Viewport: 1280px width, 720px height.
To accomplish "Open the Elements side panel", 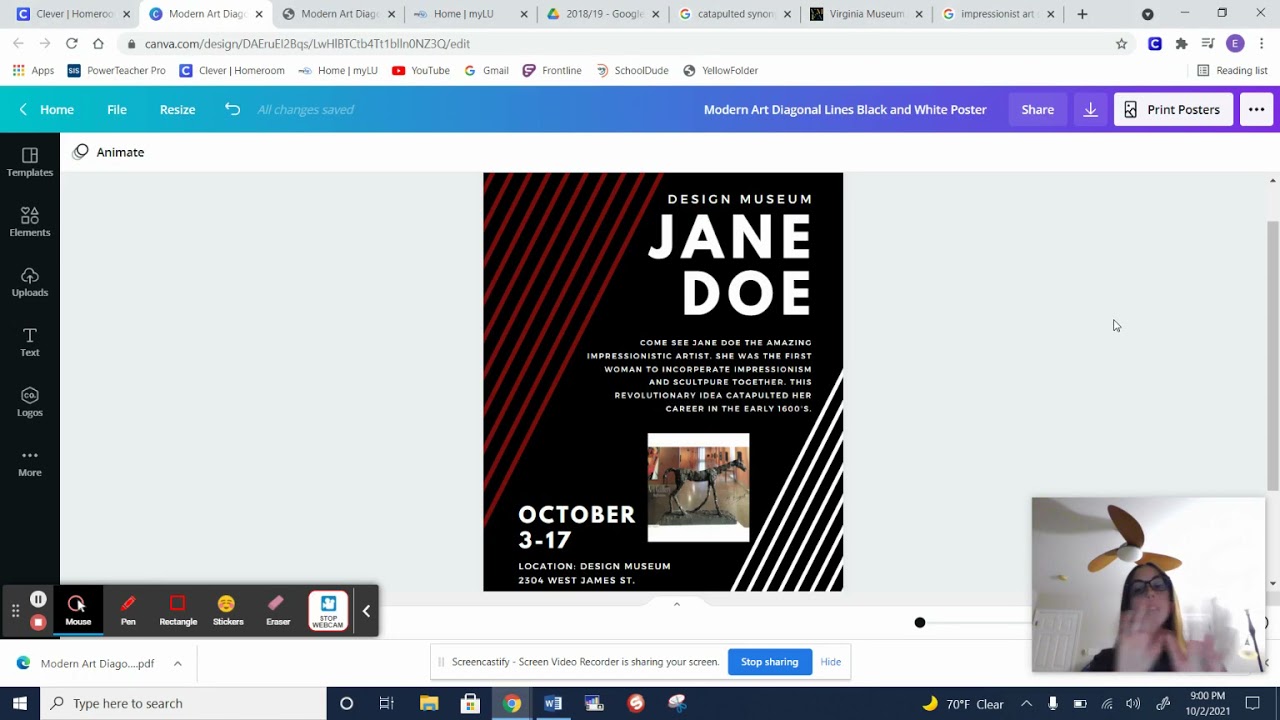I will tap(30, 222).
